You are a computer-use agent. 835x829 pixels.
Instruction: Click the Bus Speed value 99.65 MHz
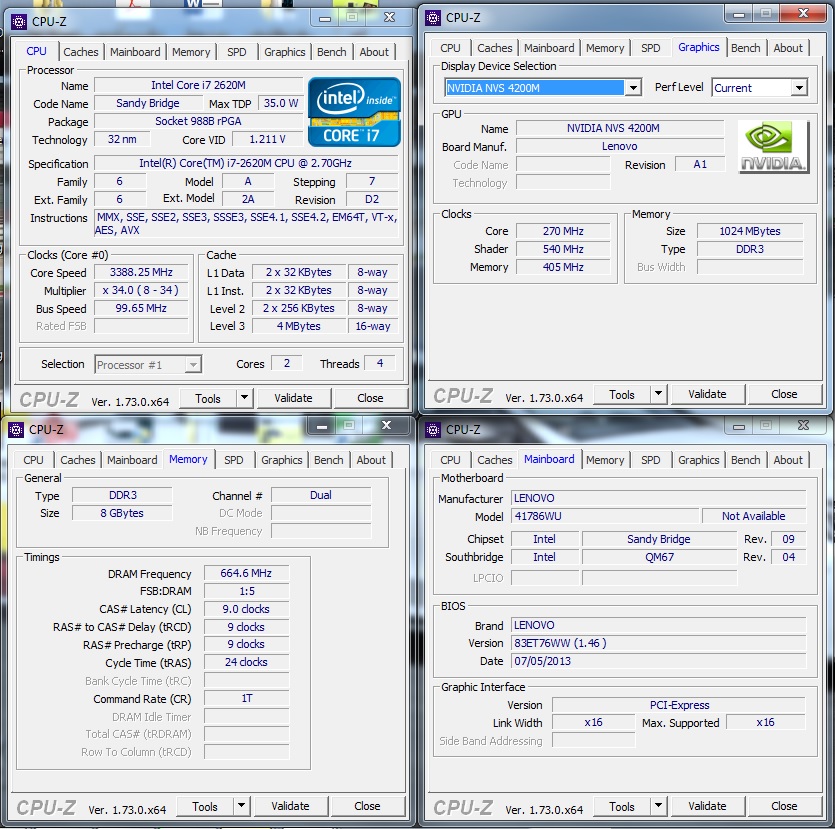pyautogui.click(x=141, y=308)
